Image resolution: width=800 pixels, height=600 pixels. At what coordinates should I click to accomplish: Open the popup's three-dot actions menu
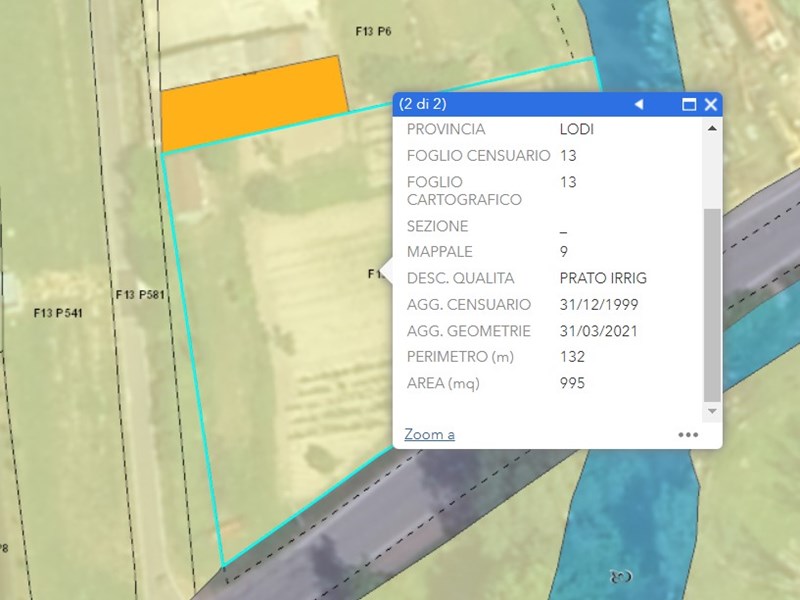pos(688,435)
